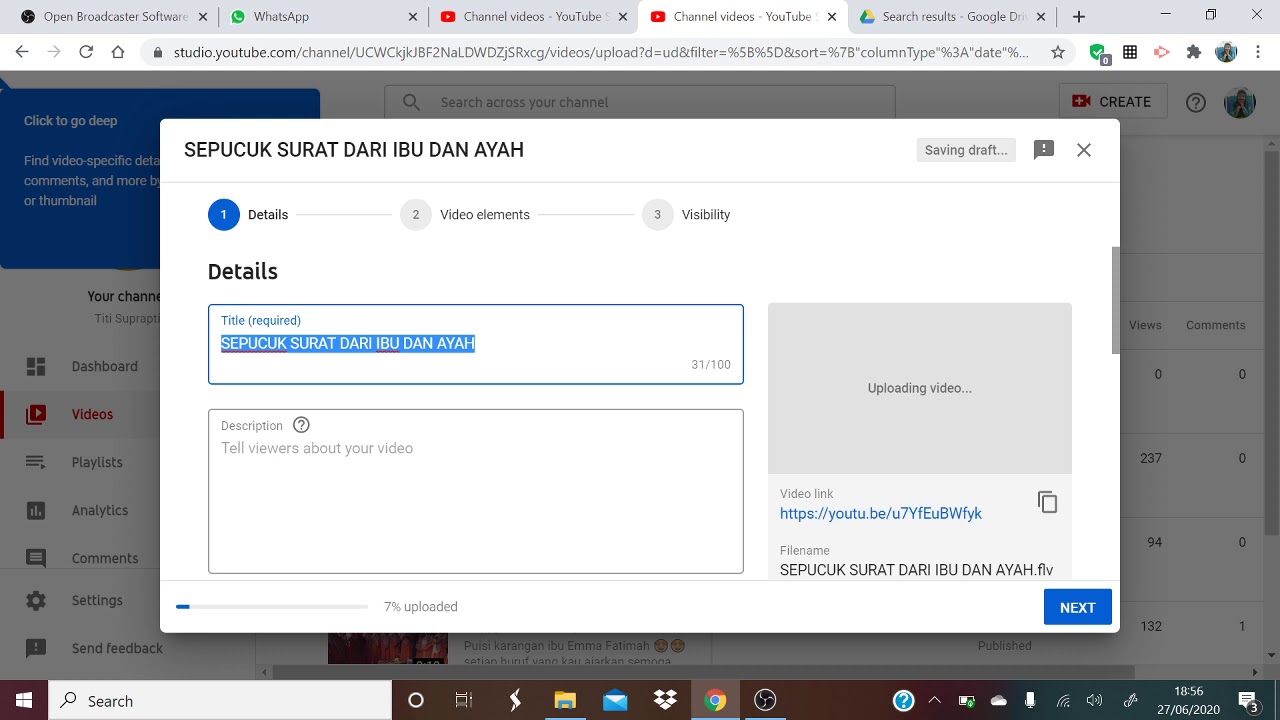Screen dimensions: 1280x720
Task: Click Send feedback icon in sidebar
Action: (36, 648)
